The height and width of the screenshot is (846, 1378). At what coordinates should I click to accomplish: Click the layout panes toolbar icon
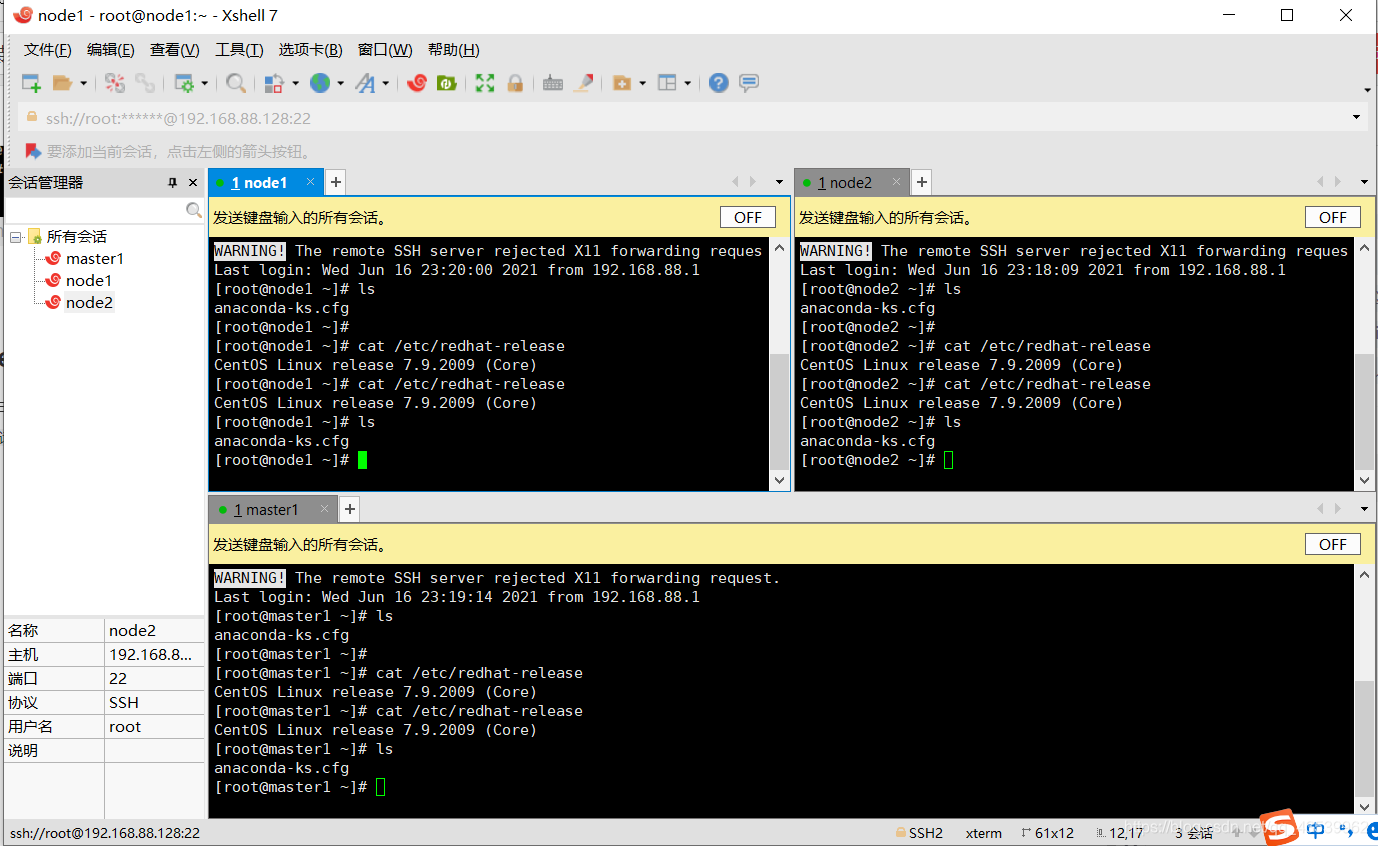point(667,83)
